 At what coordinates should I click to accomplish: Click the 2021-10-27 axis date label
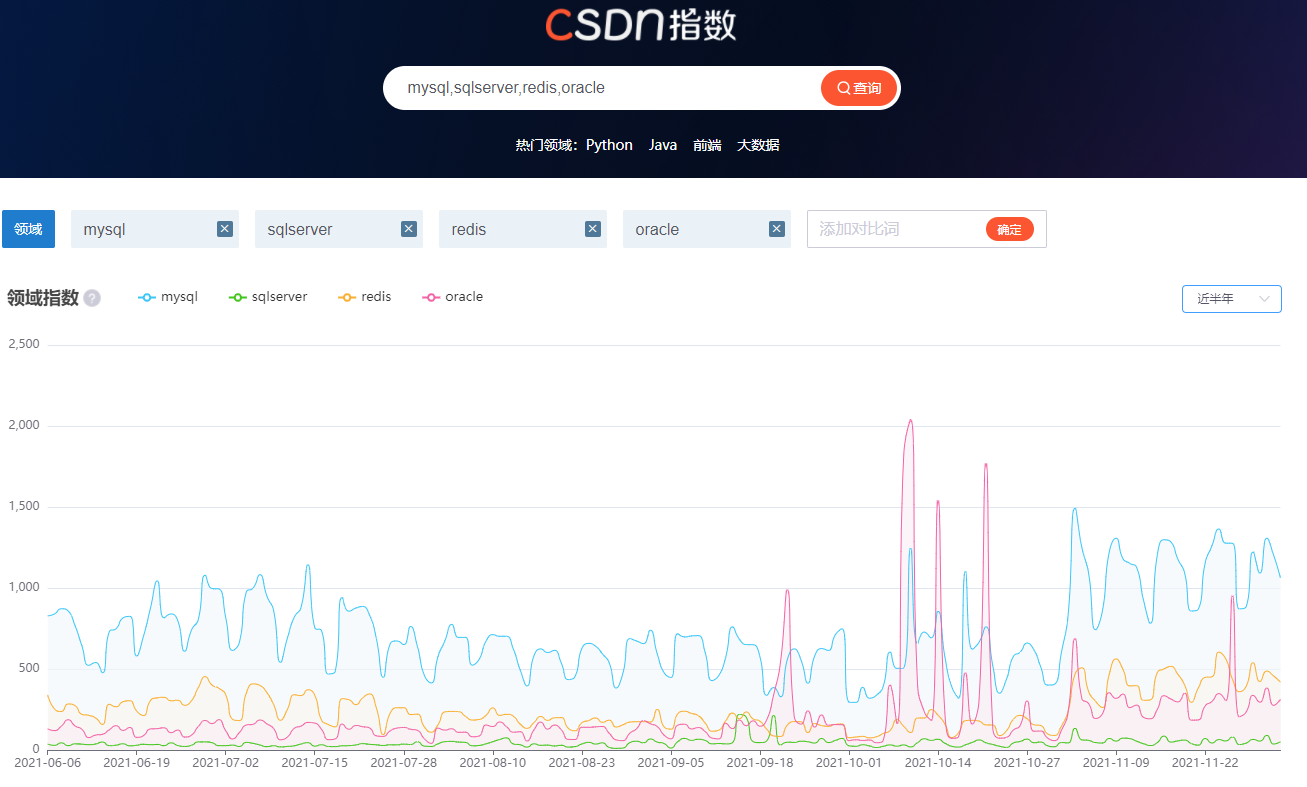(x=1027, y=762)
